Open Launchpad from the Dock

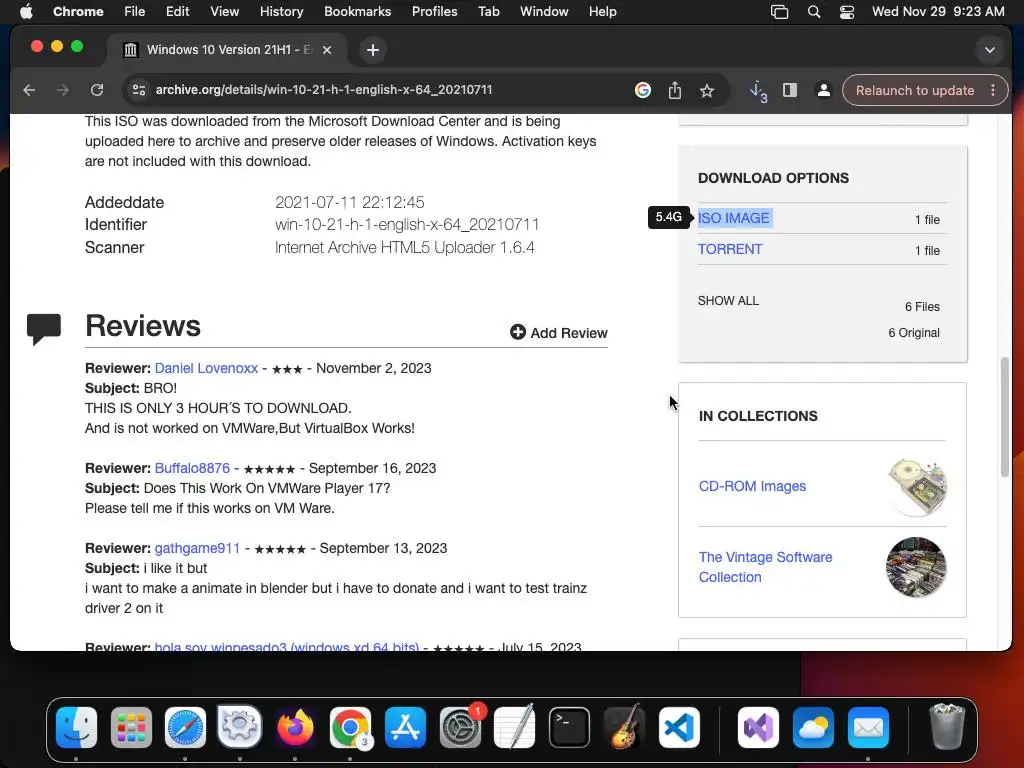[x=131, y=727]
